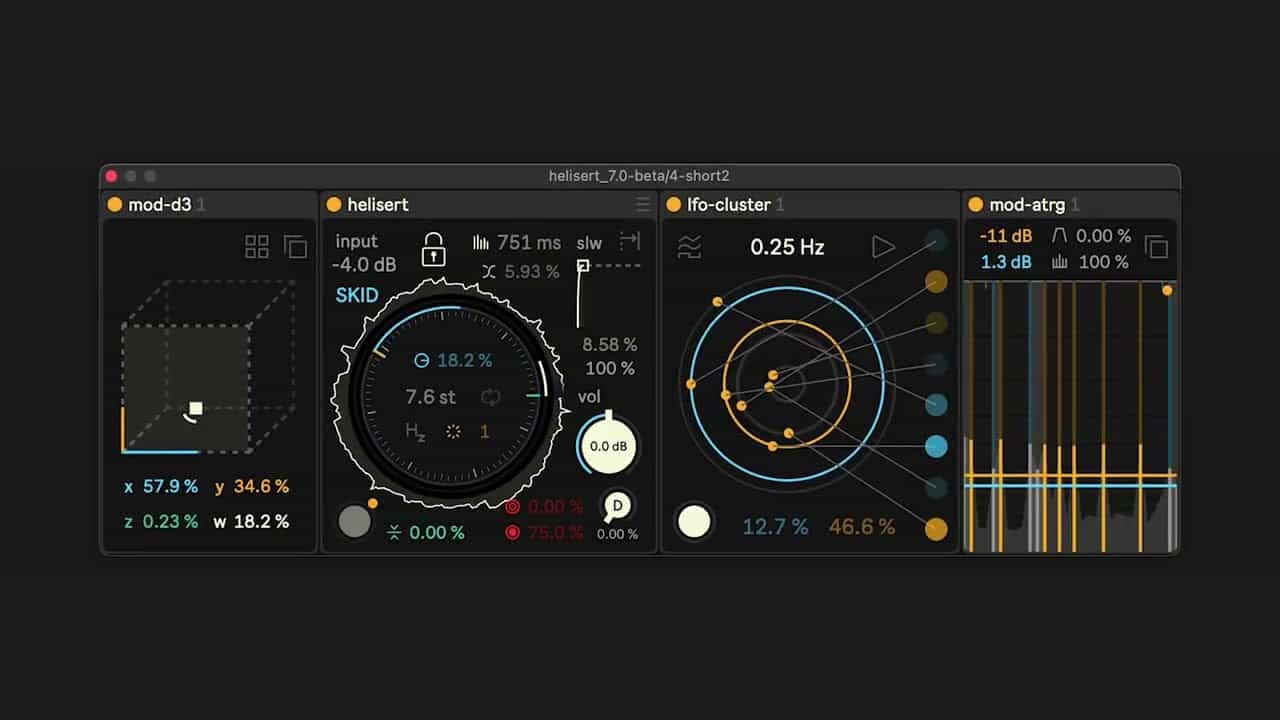1280x720 pixels.
Task: Click the Hz icon inside the dial
Action: pyautogui.click(x=415, y=431)
